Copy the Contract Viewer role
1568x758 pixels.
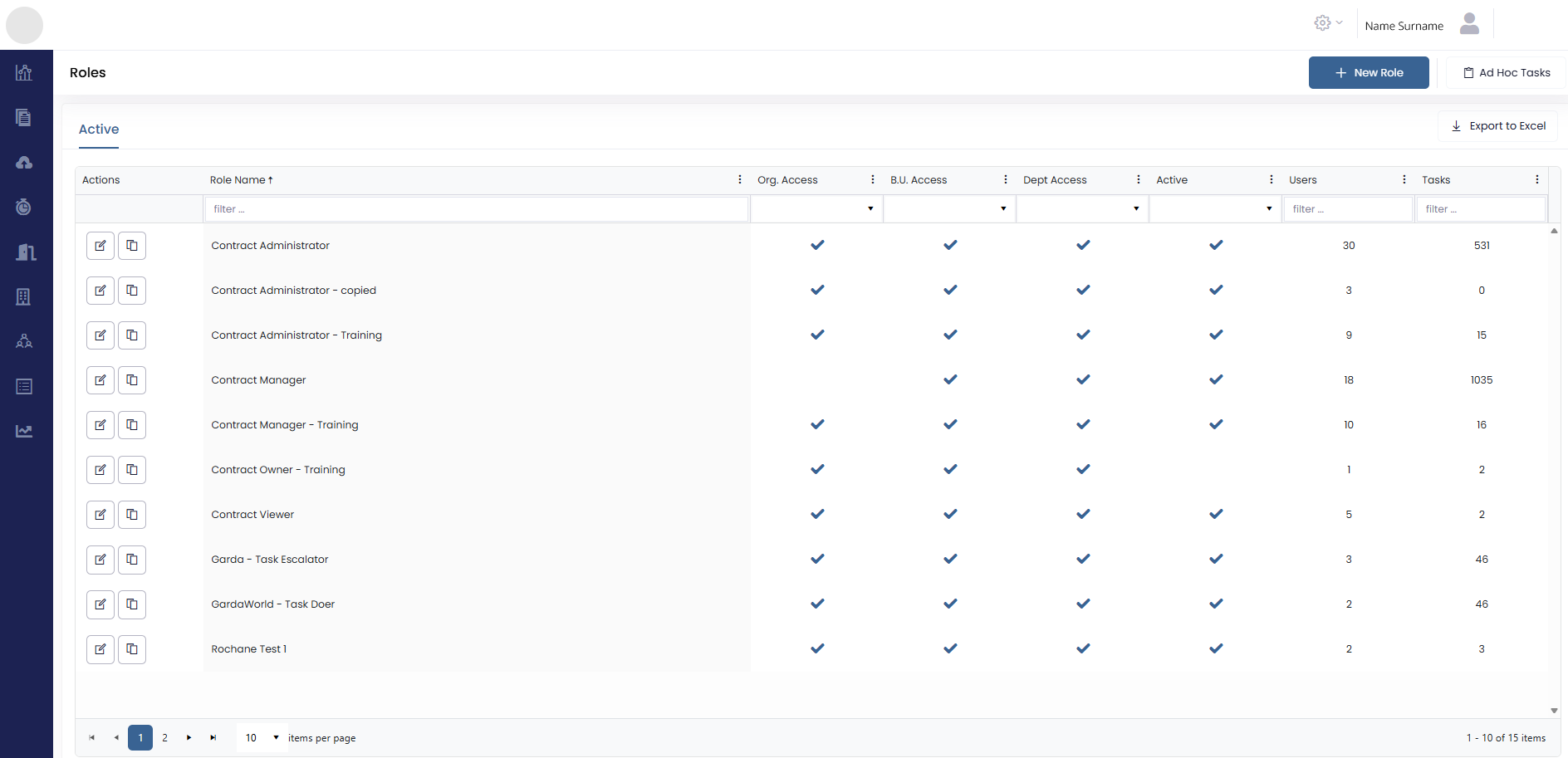click(132, 515)
